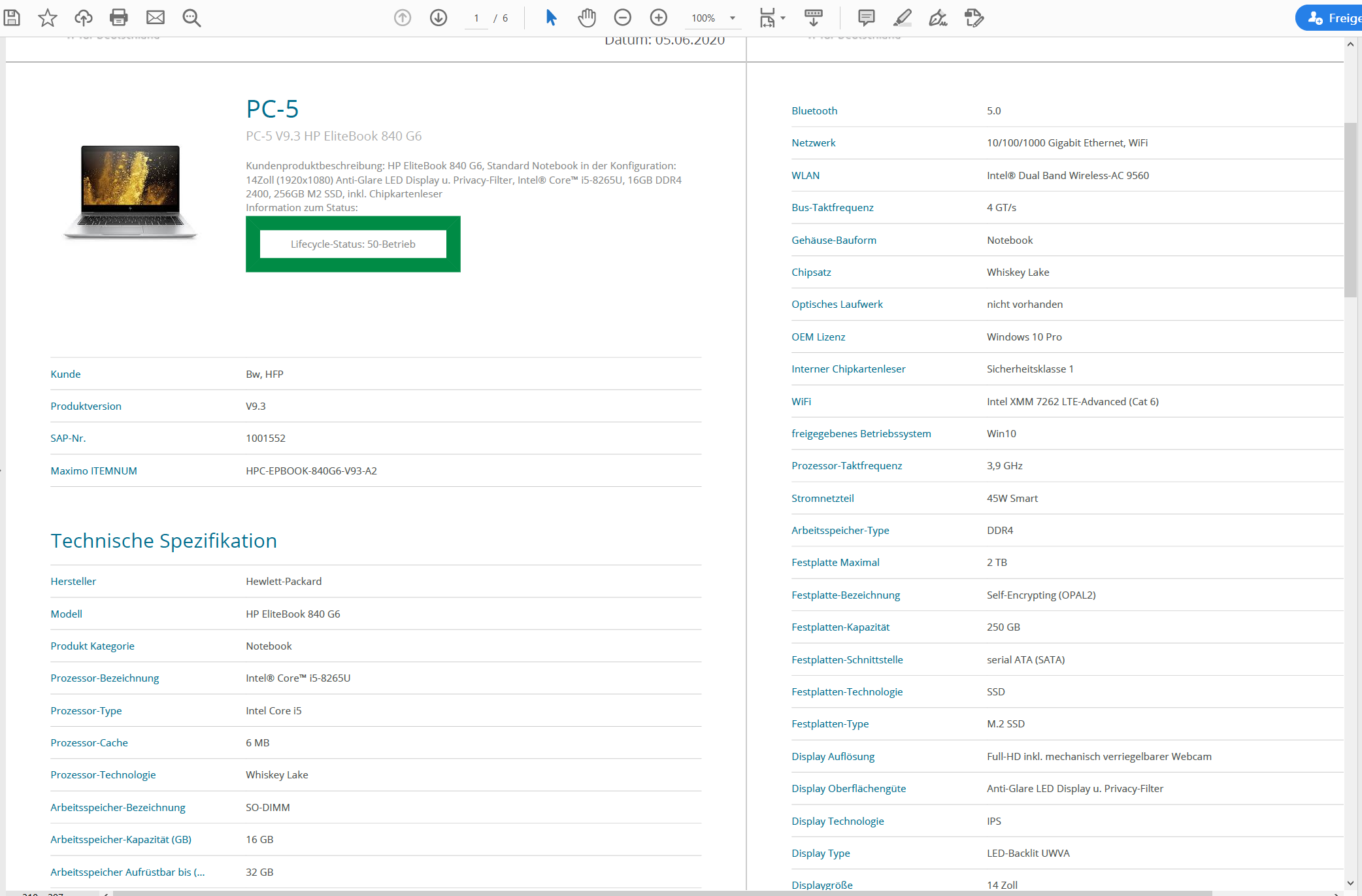Click the email envelope icon
Screen dimensions: 1362x896
(x=155, y=18)
